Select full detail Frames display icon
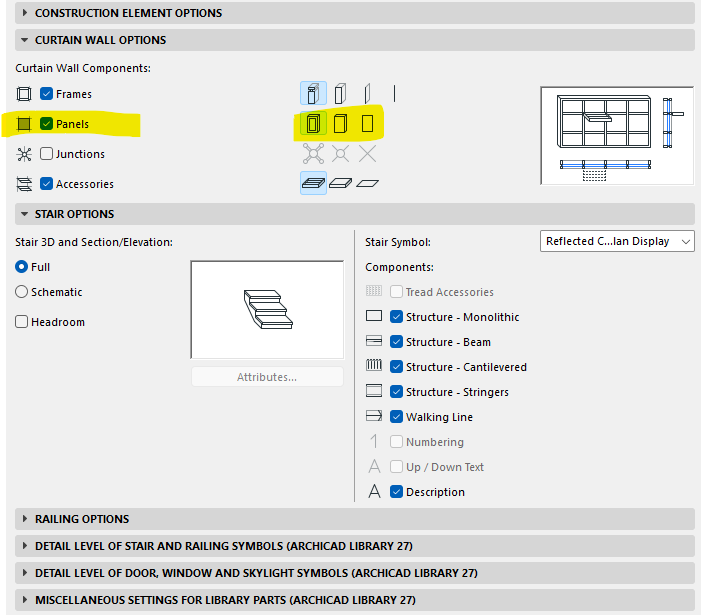This screenshot has width=701, height=615. [313, 93]
